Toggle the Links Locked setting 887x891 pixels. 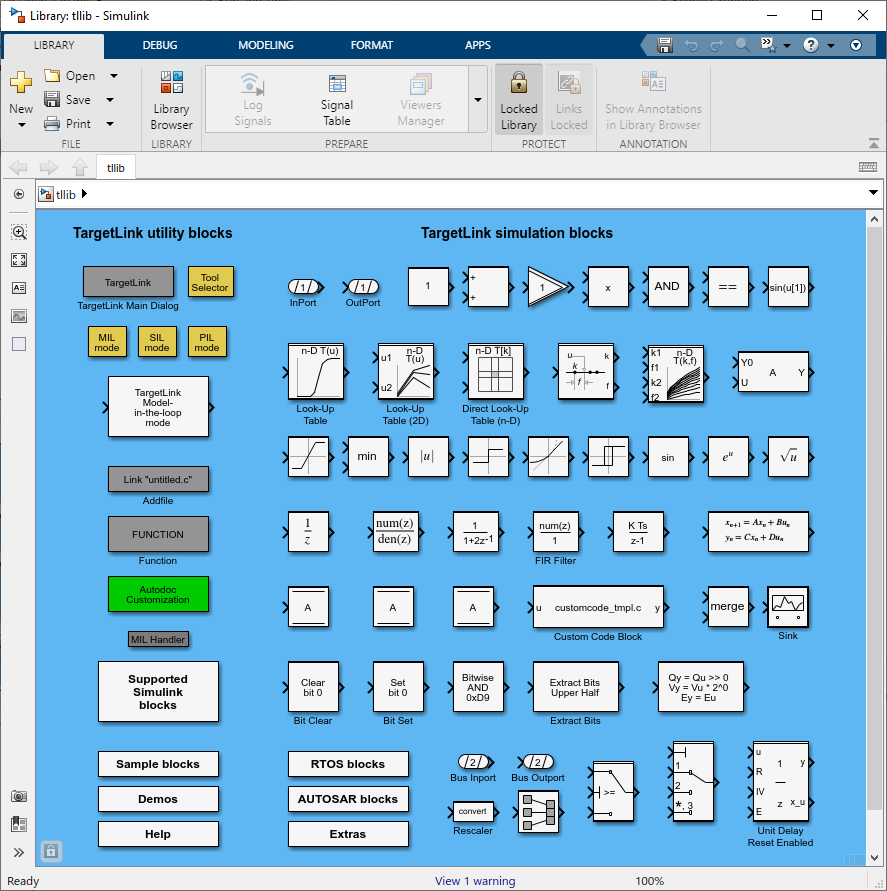tap(568, 98)
